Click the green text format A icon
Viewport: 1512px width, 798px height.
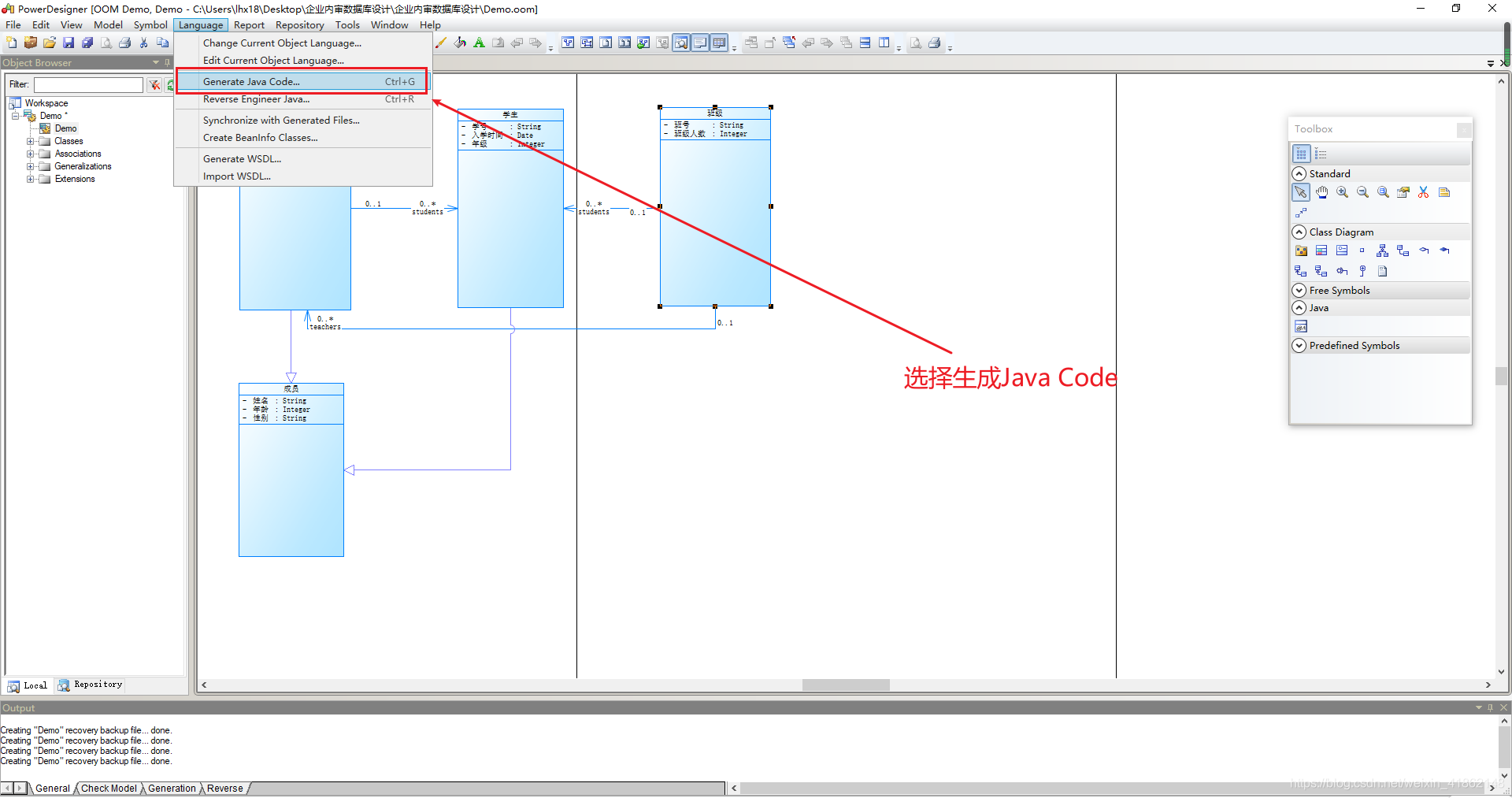coord(479,43)
